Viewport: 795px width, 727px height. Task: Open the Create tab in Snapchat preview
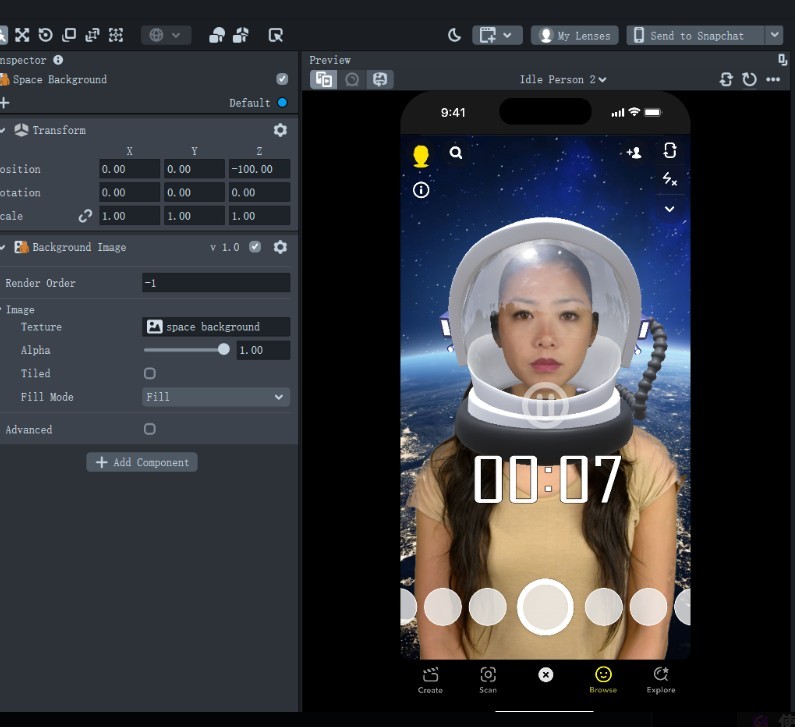pyautogui.click(x=430, y=680)
